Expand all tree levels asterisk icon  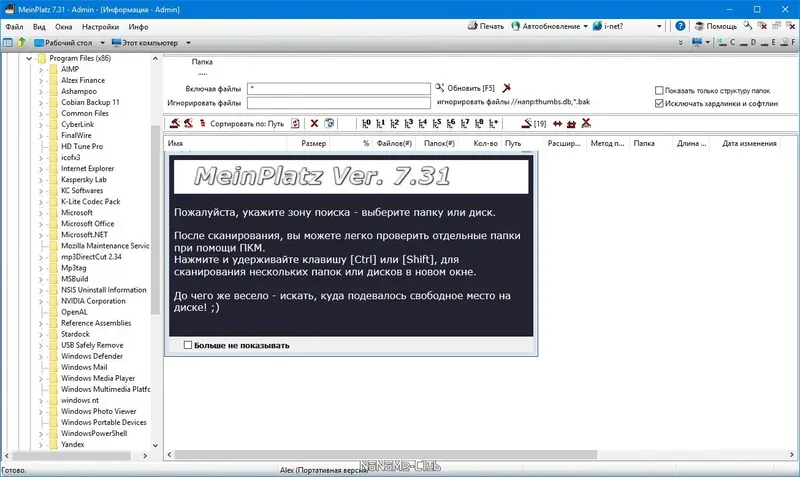tap(493, 123)
